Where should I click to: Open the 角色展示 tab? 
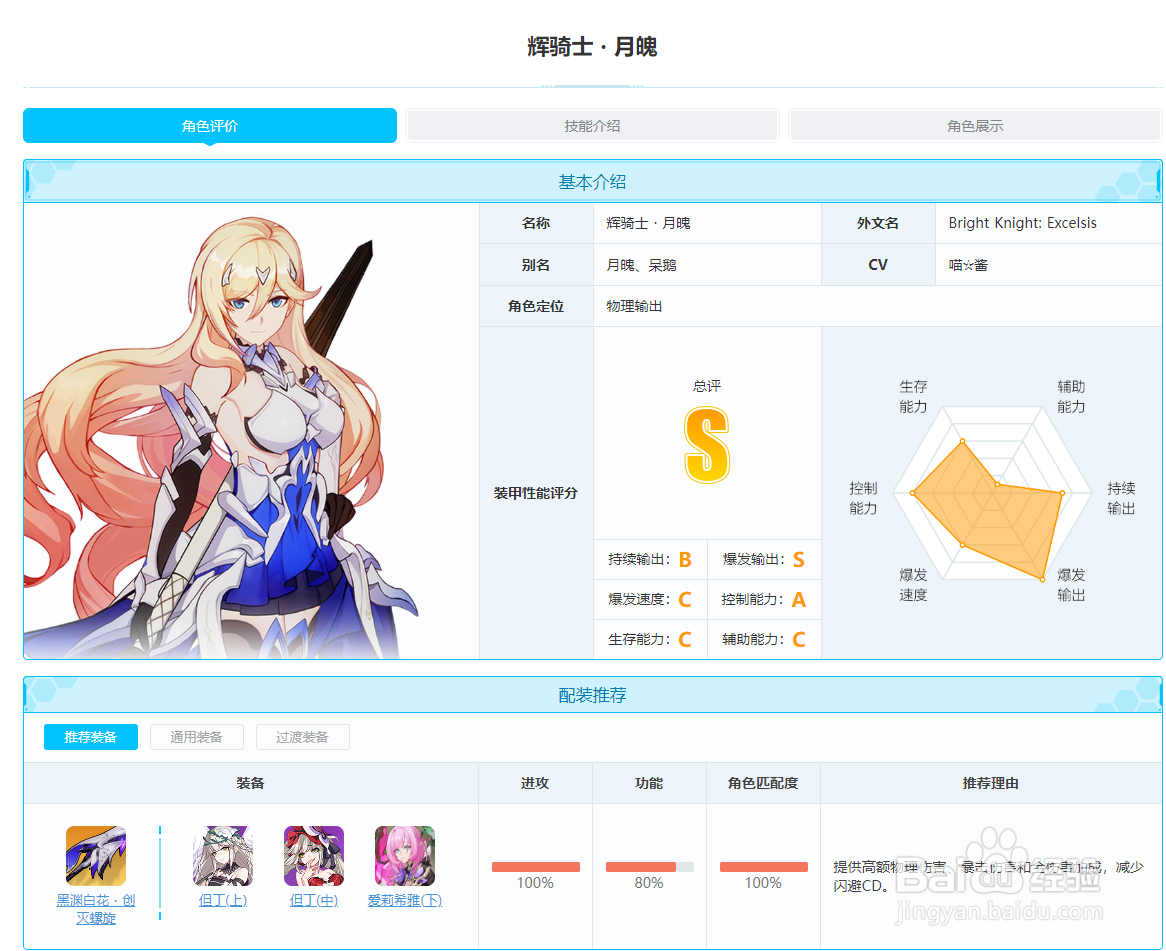tap(975, 125)
